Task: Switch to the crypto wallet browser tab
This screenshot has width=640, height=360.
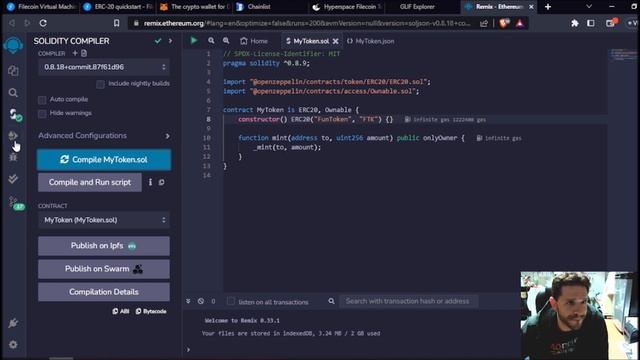Action: coord(194,7)
